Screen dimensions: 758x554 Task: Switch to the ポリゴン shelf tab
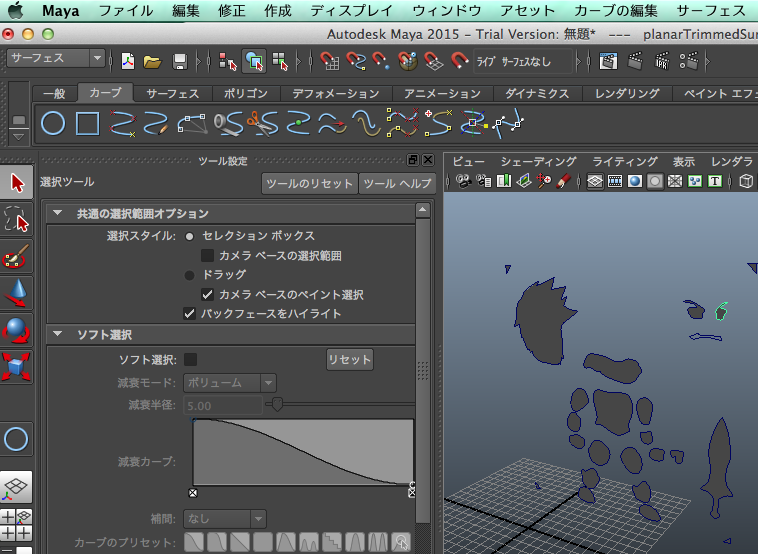tap(246, 93)
